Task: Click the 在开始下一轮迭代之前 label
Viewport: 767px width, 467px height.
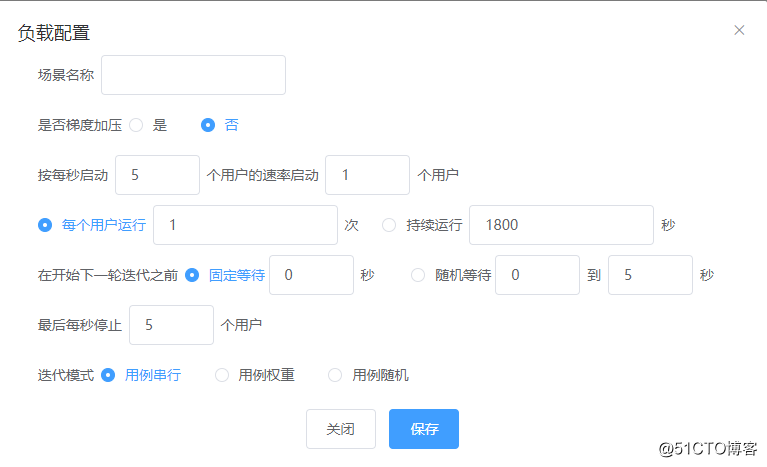Action: (108, 275)
